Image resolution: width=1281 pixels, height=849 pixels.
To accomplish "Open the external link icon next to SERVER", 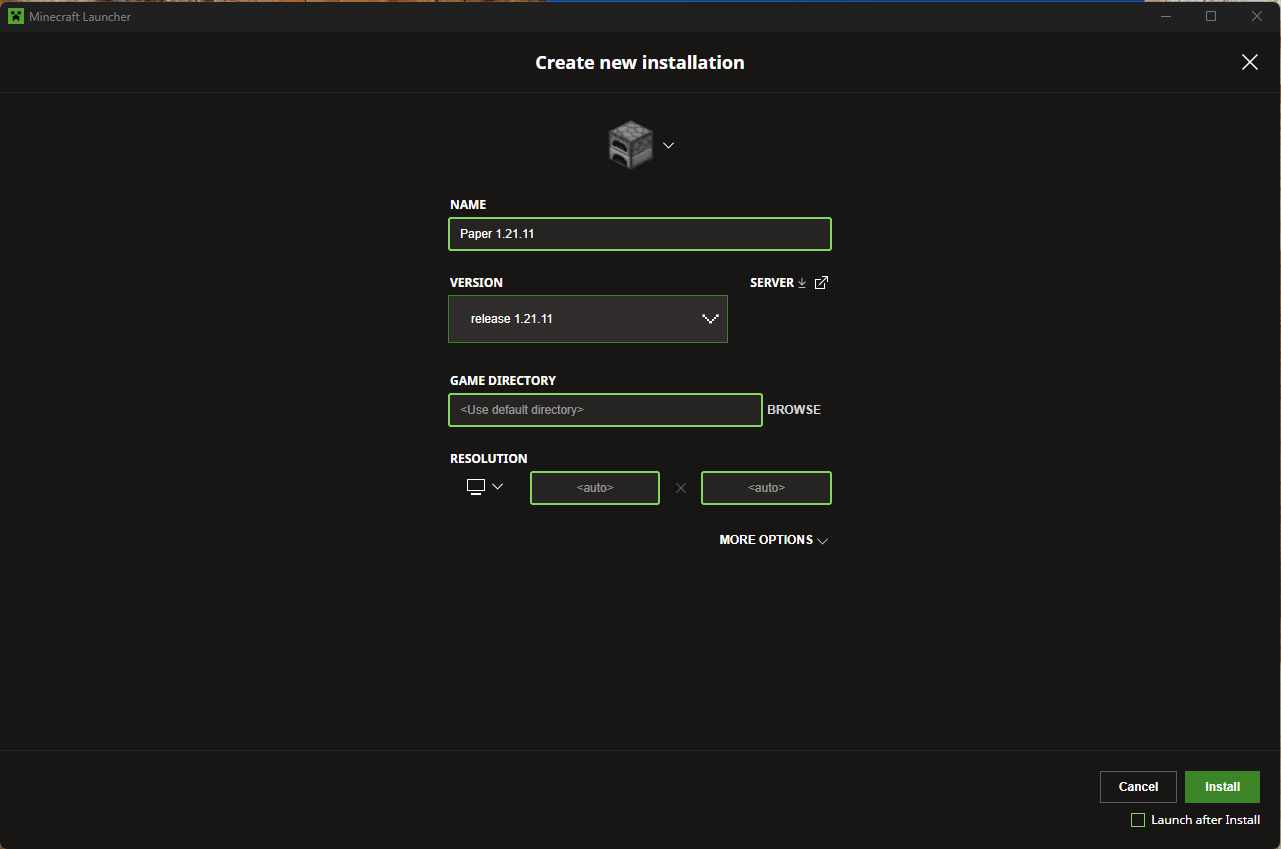I will (821, 283).
